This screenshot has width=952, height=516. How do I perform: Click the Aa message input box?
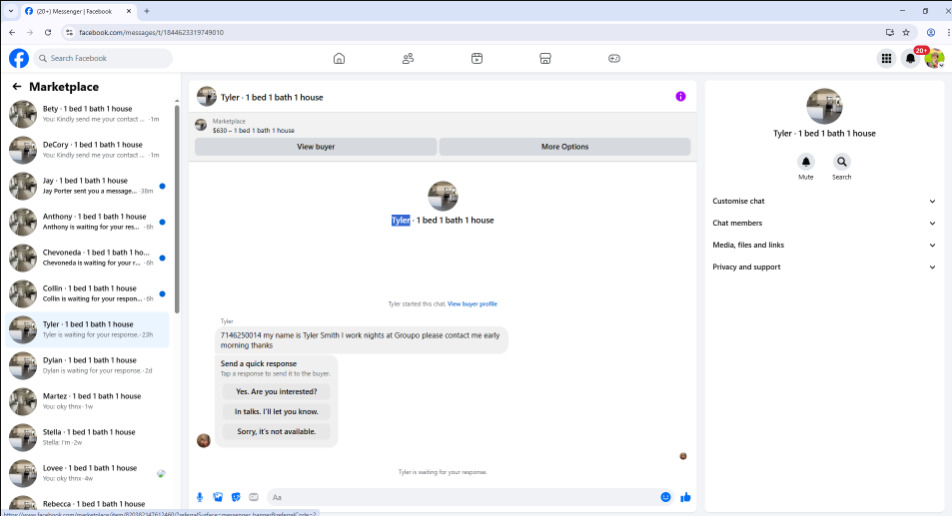(x=463, y=497)
